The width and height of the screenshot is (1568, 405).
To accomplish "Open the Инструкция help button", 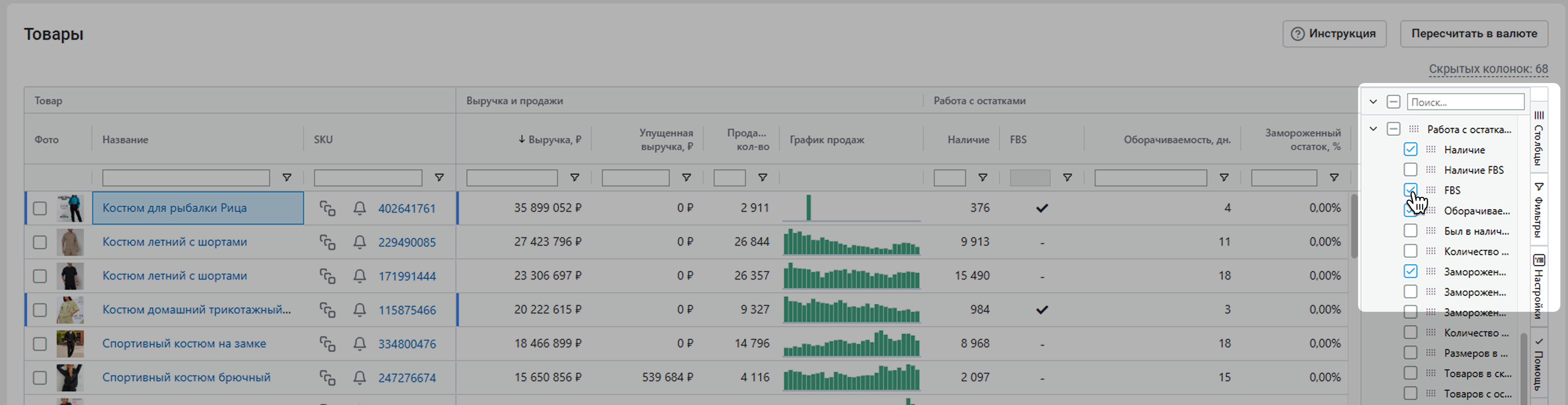I will click(1334, 34).
